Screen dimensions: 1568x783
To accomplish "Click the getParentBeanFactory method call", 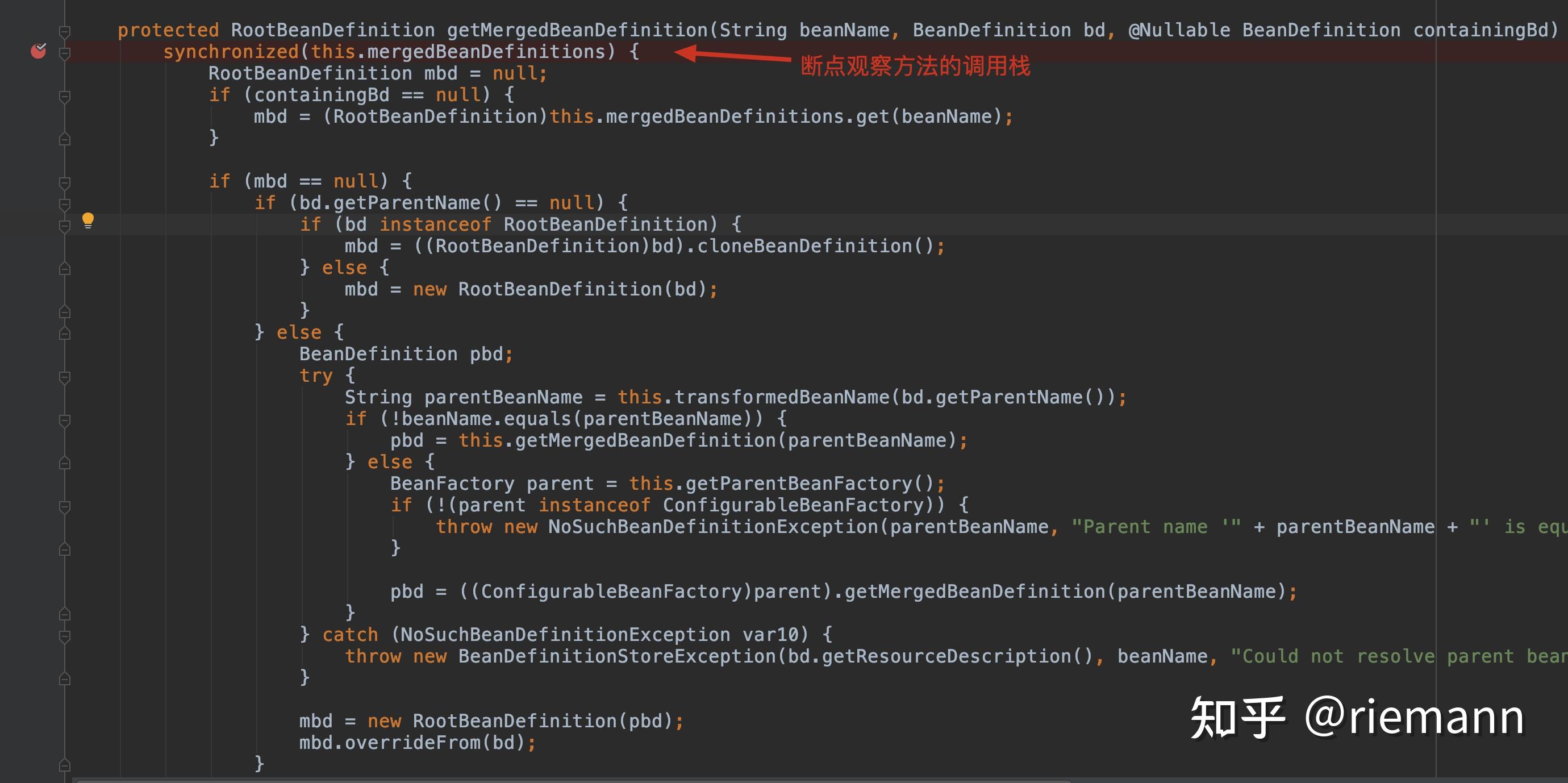I will [x=799, y=484].
